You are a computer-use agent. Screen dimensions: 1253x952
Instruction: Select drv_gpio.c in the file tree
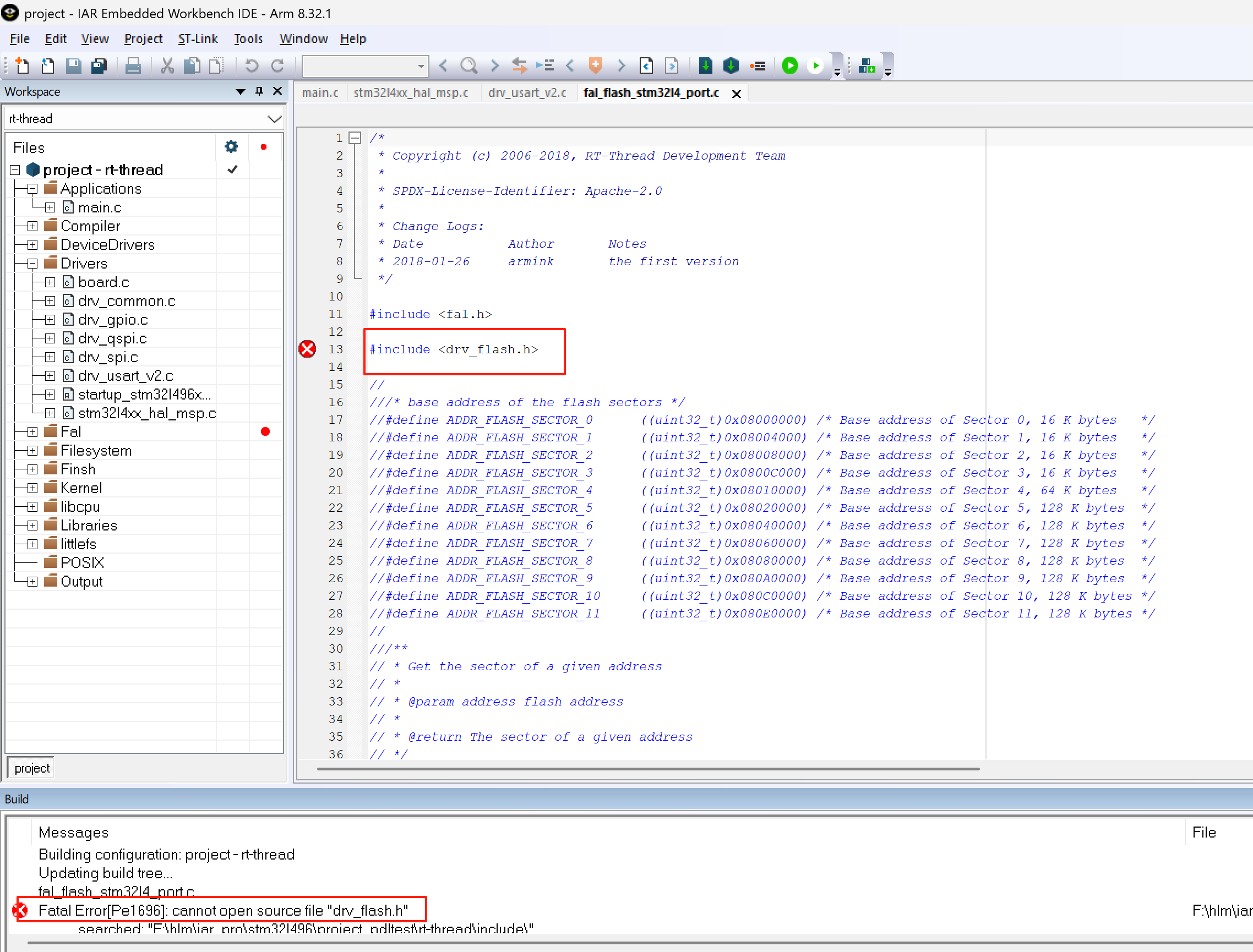click(x=113, y=320)
